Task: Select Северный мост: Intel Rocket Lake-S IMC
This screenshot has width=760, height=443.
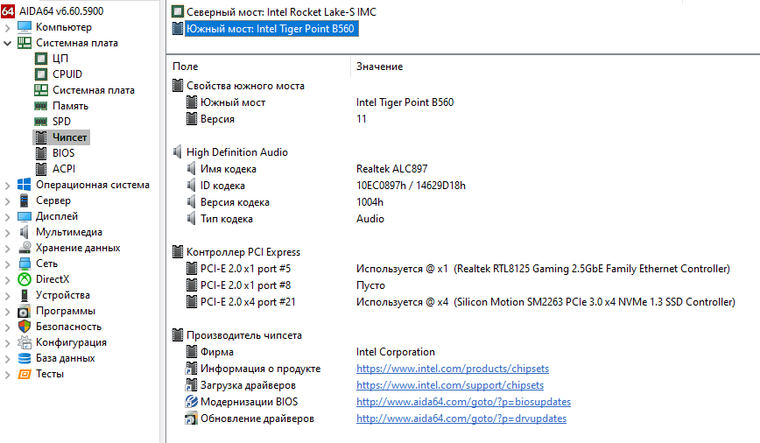Action: click(x=281, y=12)
